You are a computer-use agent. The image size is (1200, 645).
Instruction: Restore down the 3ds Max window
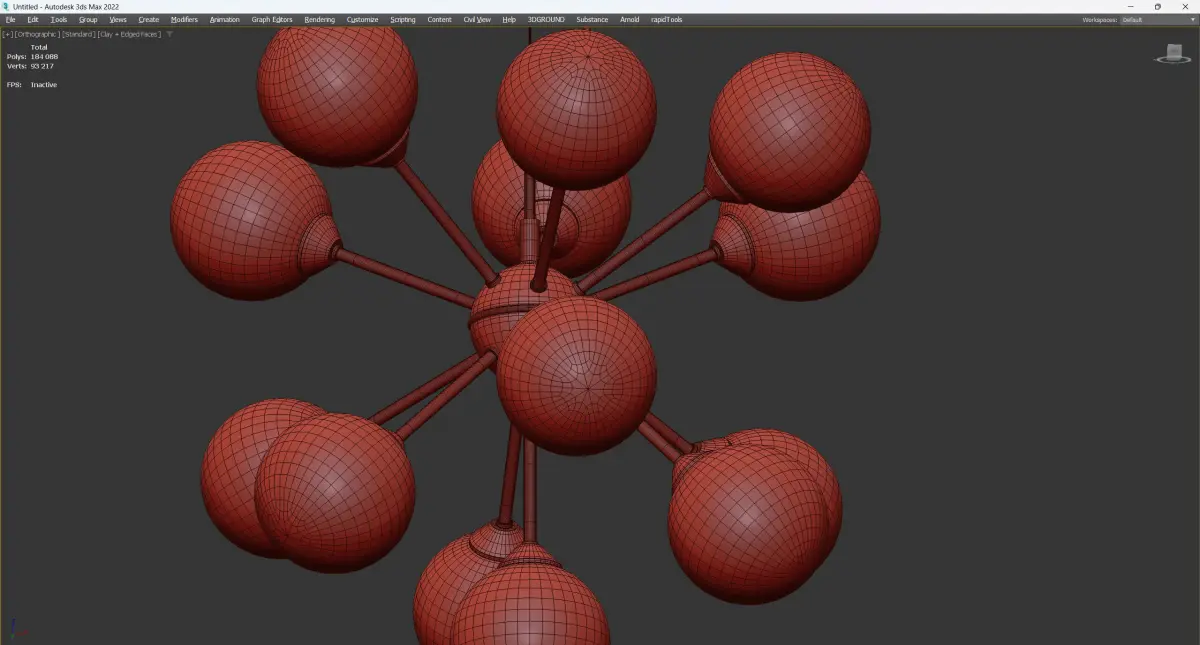[x=1158, y=6]
